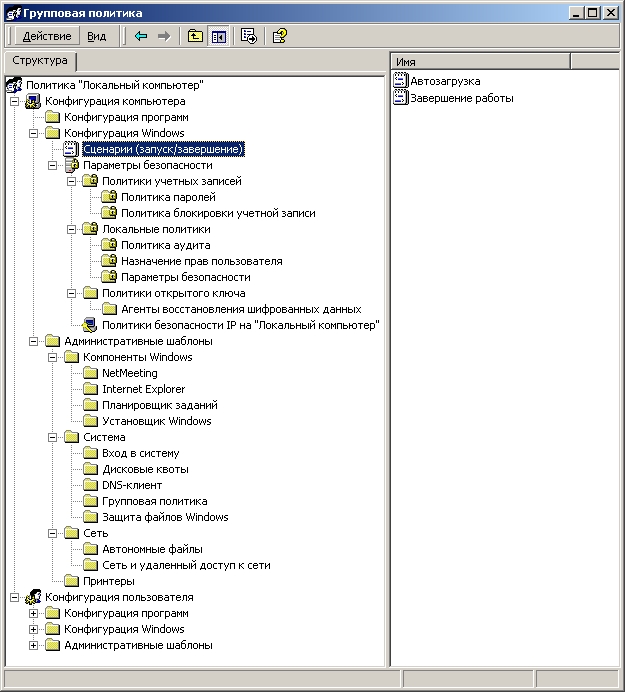The width and height of the screenshot is (626, 693).
Task: Collapse the Локальные политики node
Action: coord(71,229)
